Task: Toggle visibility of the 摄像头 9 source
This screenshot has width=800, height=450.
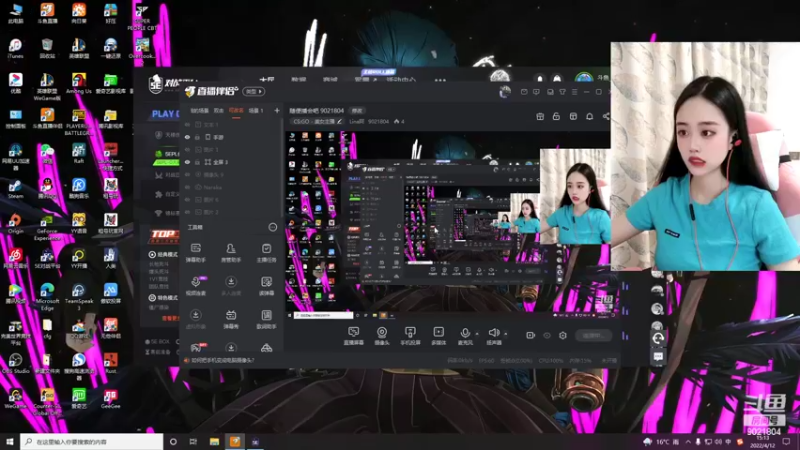Action: point(188,175)
